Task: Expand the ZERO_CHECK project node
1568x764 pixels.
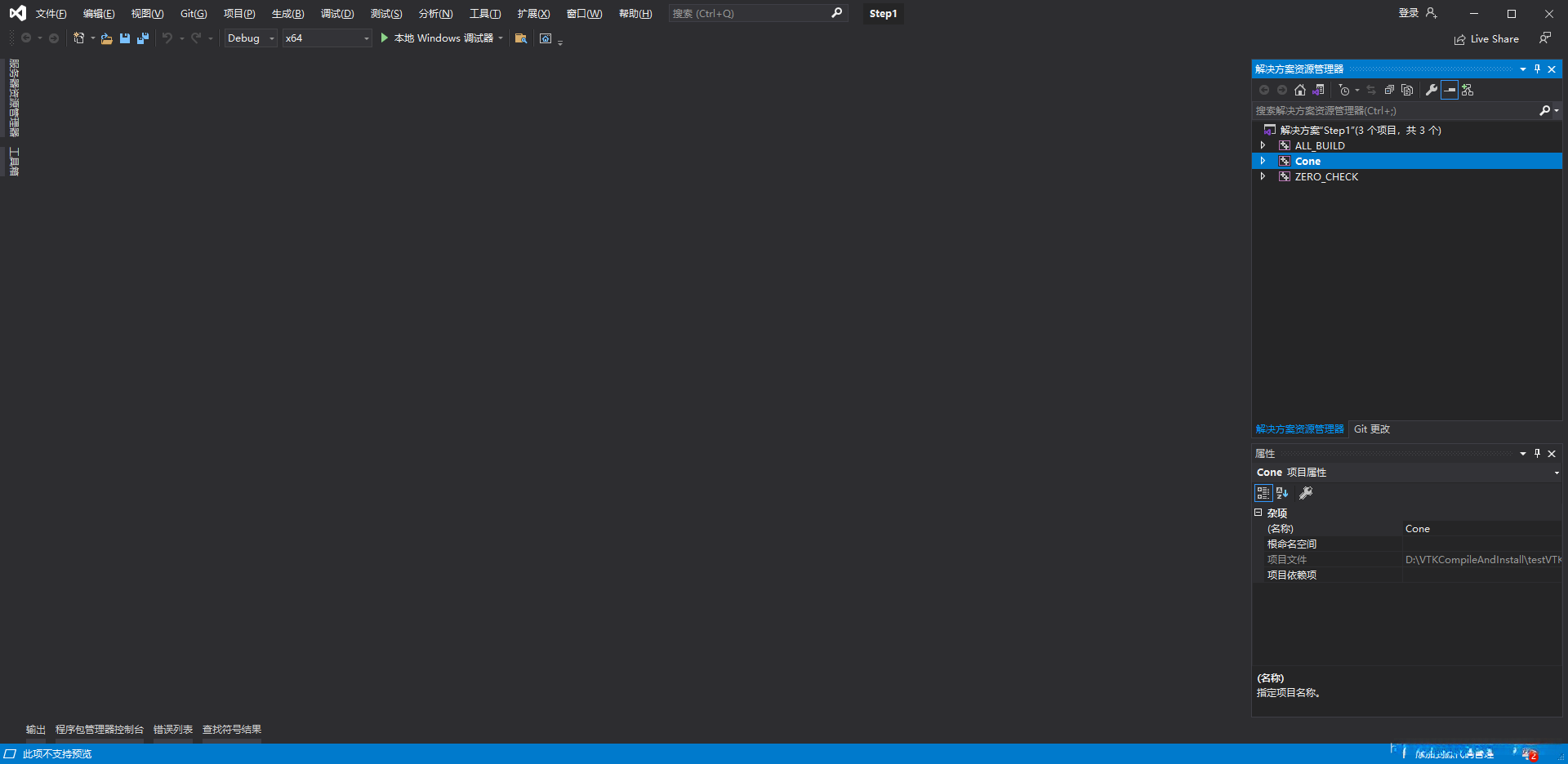Action: pyautogui.click(x=1263, y=176)
